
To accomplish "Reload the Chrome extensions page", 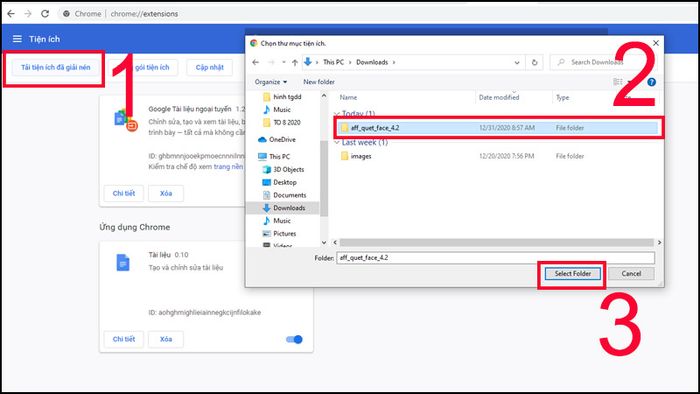I will [x=45, y=14].
